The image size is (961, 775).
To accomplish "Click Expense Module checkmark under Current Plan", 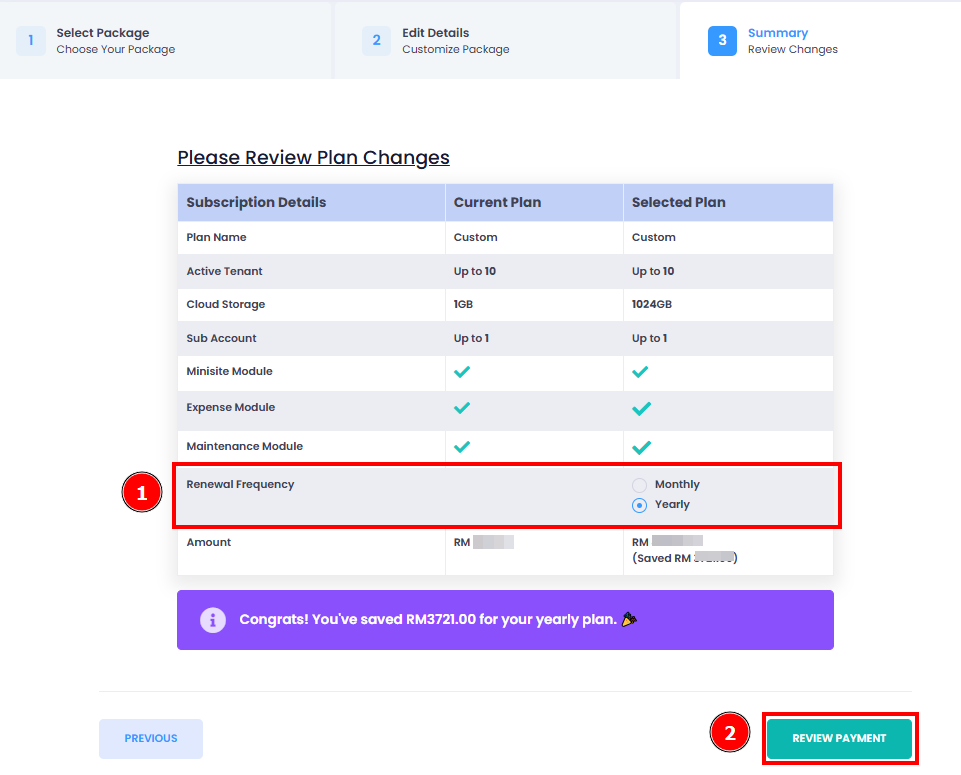I will (462, 408).
